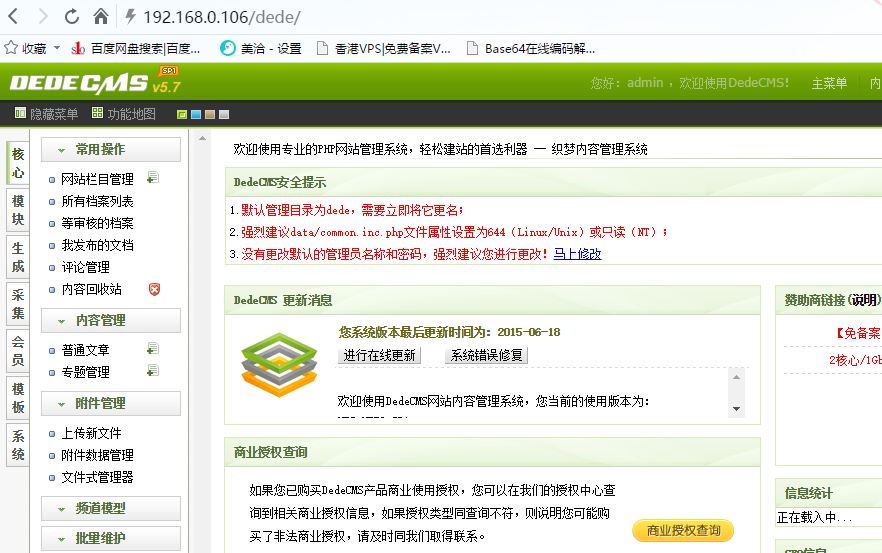Screen dimensions: 882x553
Task: Open 等审核的档案
Action: click(x=97, y=223)
